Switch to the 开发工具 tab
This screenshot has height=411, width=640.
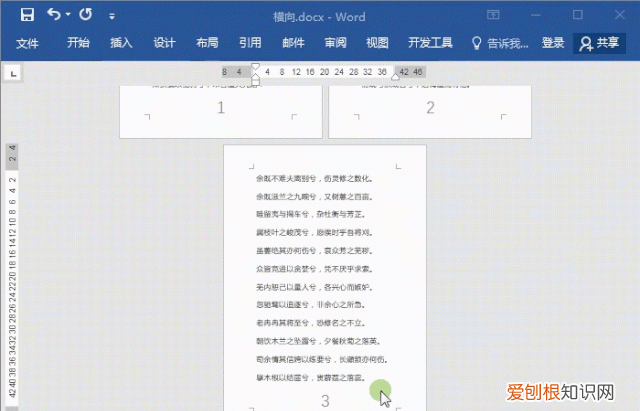pyautogui.click(x=430, y=43)
